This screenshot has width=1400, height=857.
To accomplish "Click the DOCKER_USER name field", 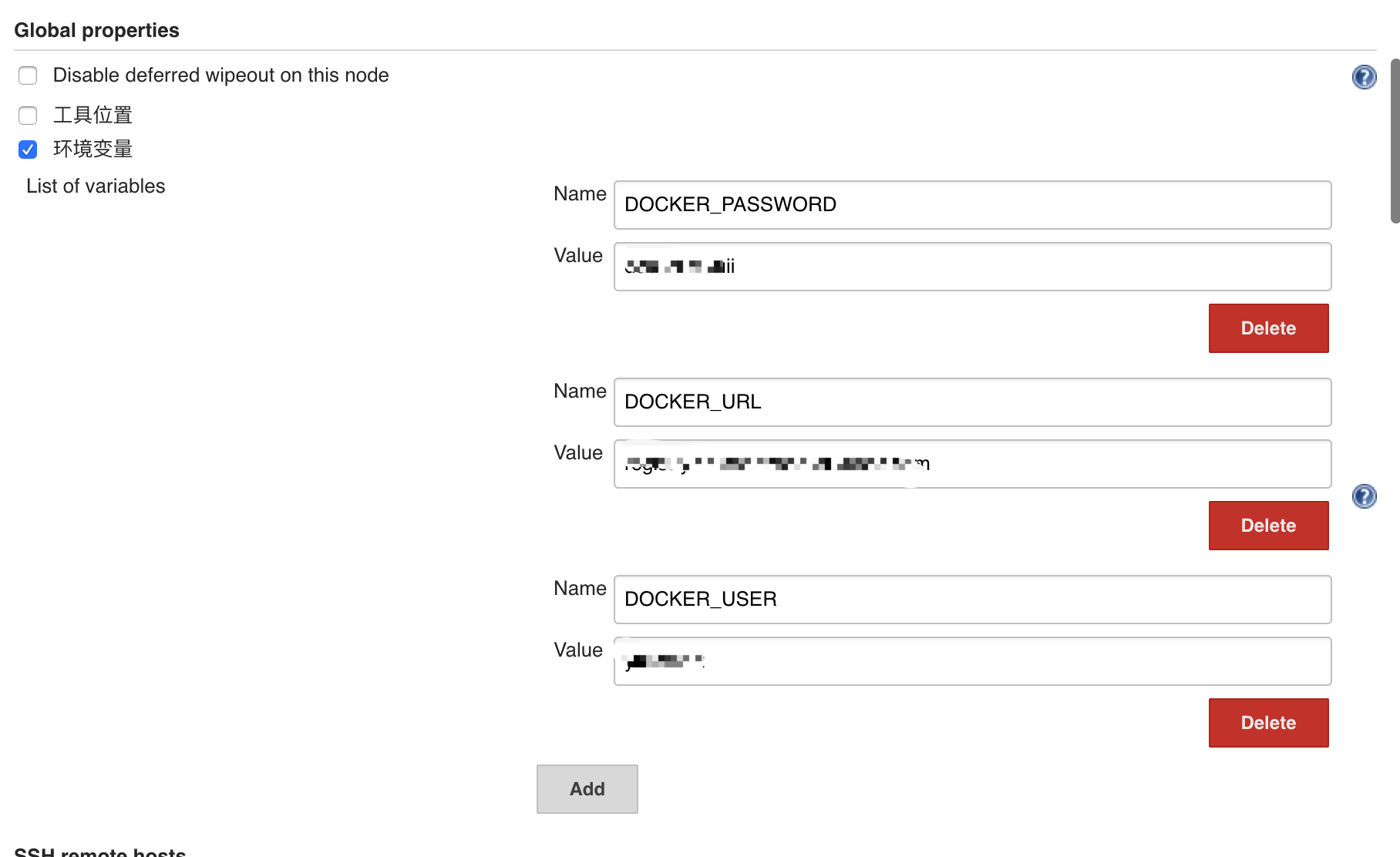I will pyautogui.click(x=971, y=600).
